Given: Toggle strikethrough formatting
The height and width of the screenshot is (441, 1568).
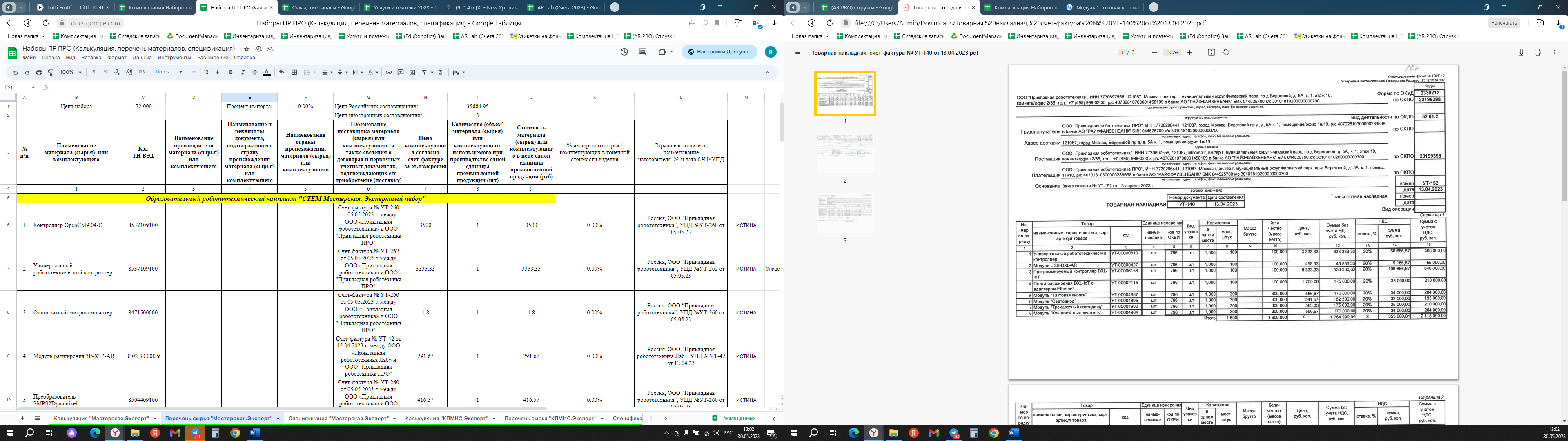Looking at the screenshot, I should coord(254,73).
